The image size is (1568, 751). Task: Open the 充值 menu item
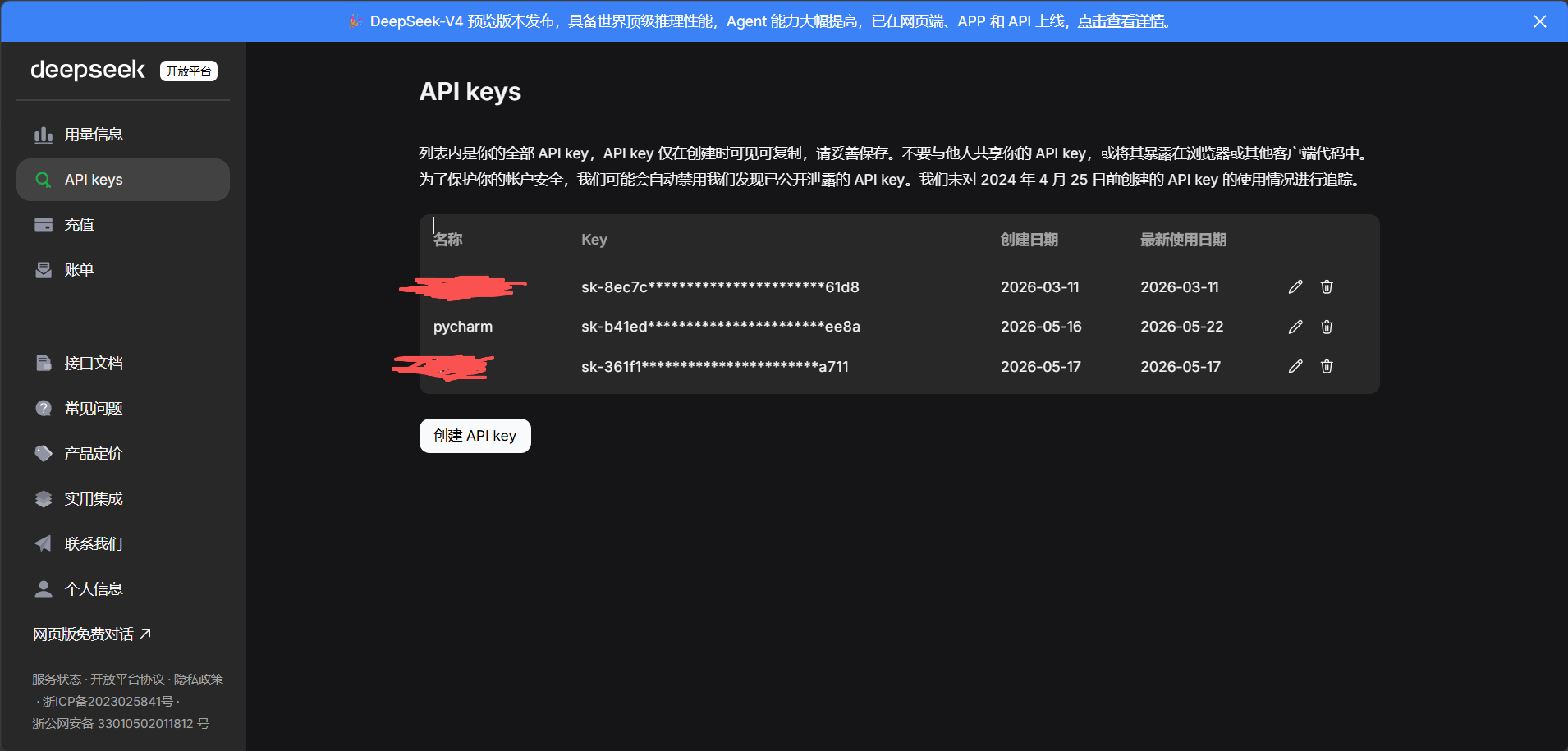pyautogui.click(x=123, y=225)
